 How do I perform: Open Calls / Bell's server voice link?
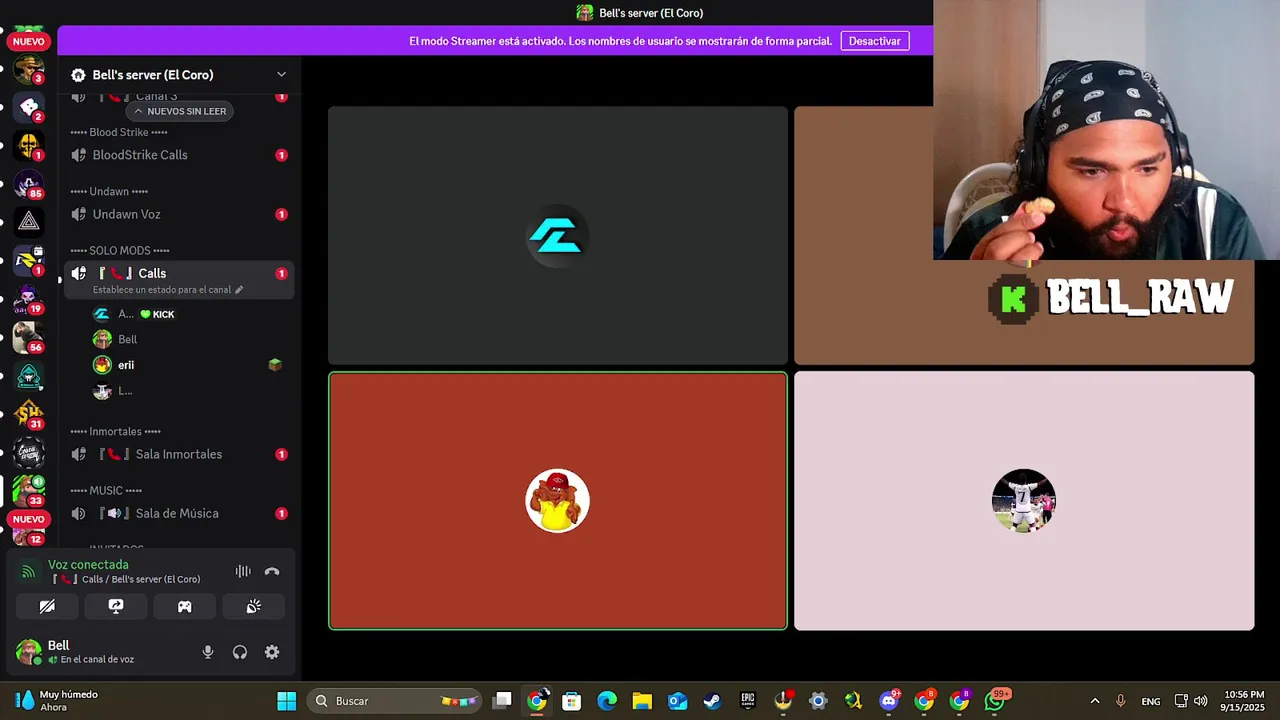pos(127,579)
